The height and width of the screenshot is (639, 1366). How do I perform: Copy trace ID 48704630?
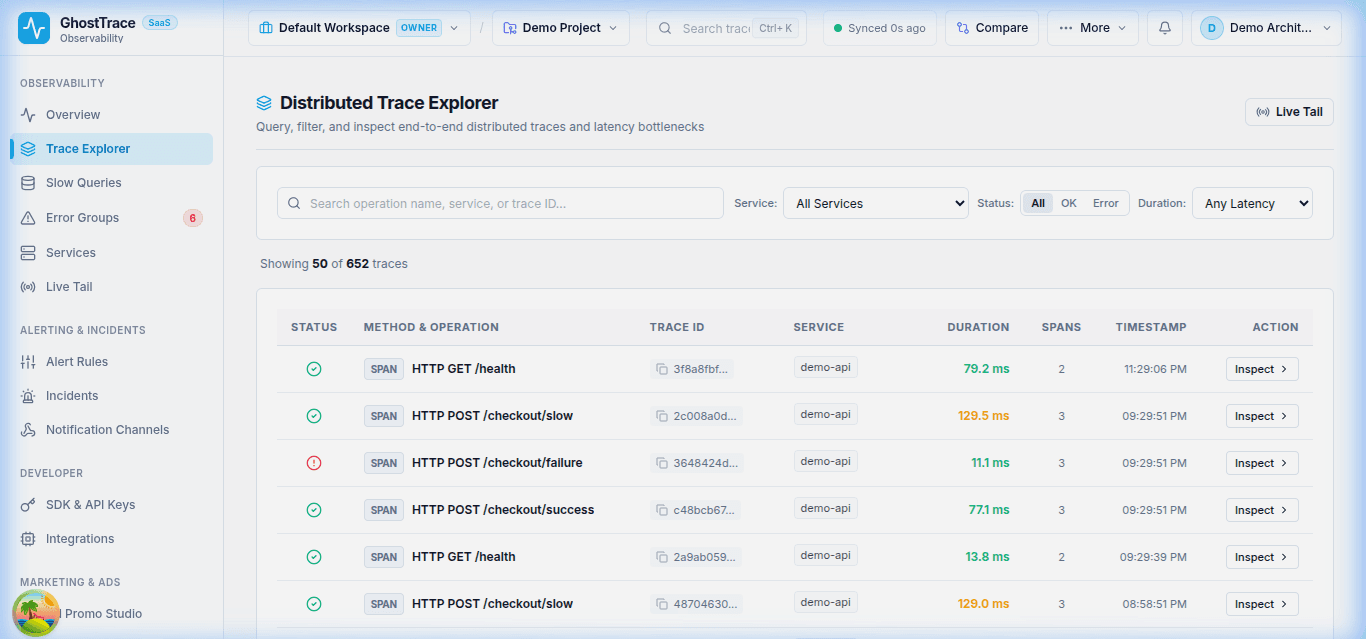[662, 604]
